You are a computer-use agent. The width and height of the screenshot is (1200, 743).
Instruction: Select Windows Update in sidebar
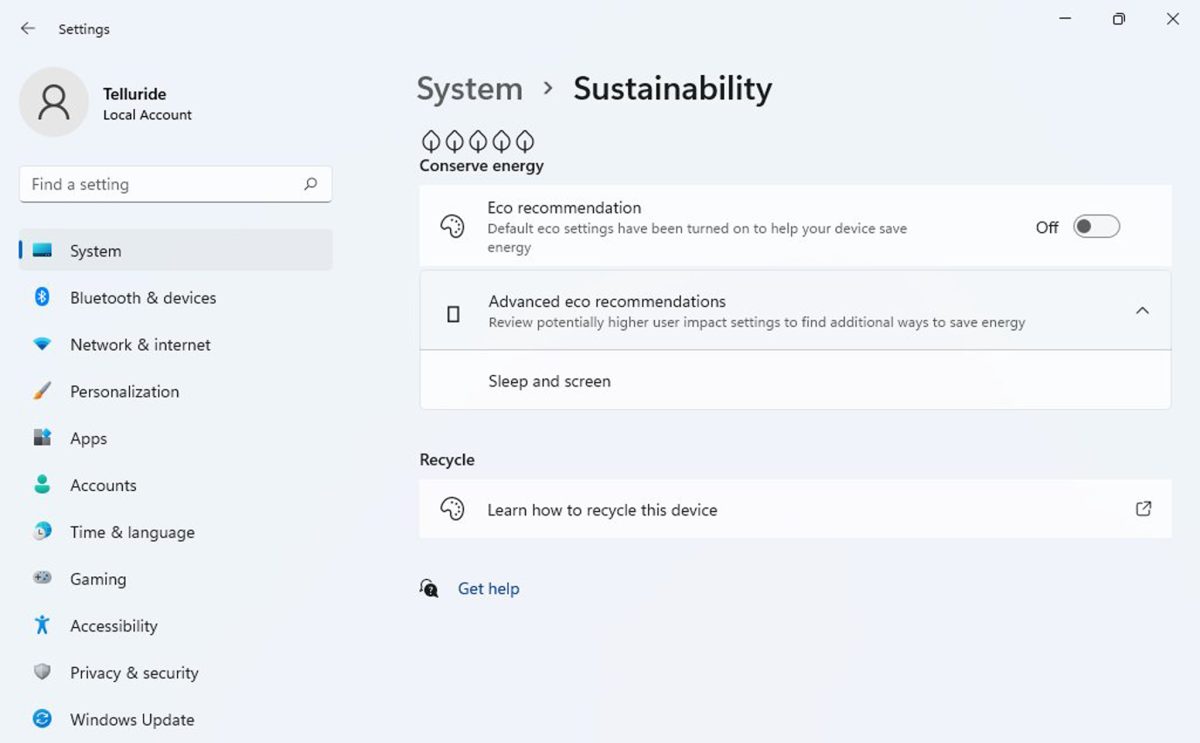click(176, 719)
